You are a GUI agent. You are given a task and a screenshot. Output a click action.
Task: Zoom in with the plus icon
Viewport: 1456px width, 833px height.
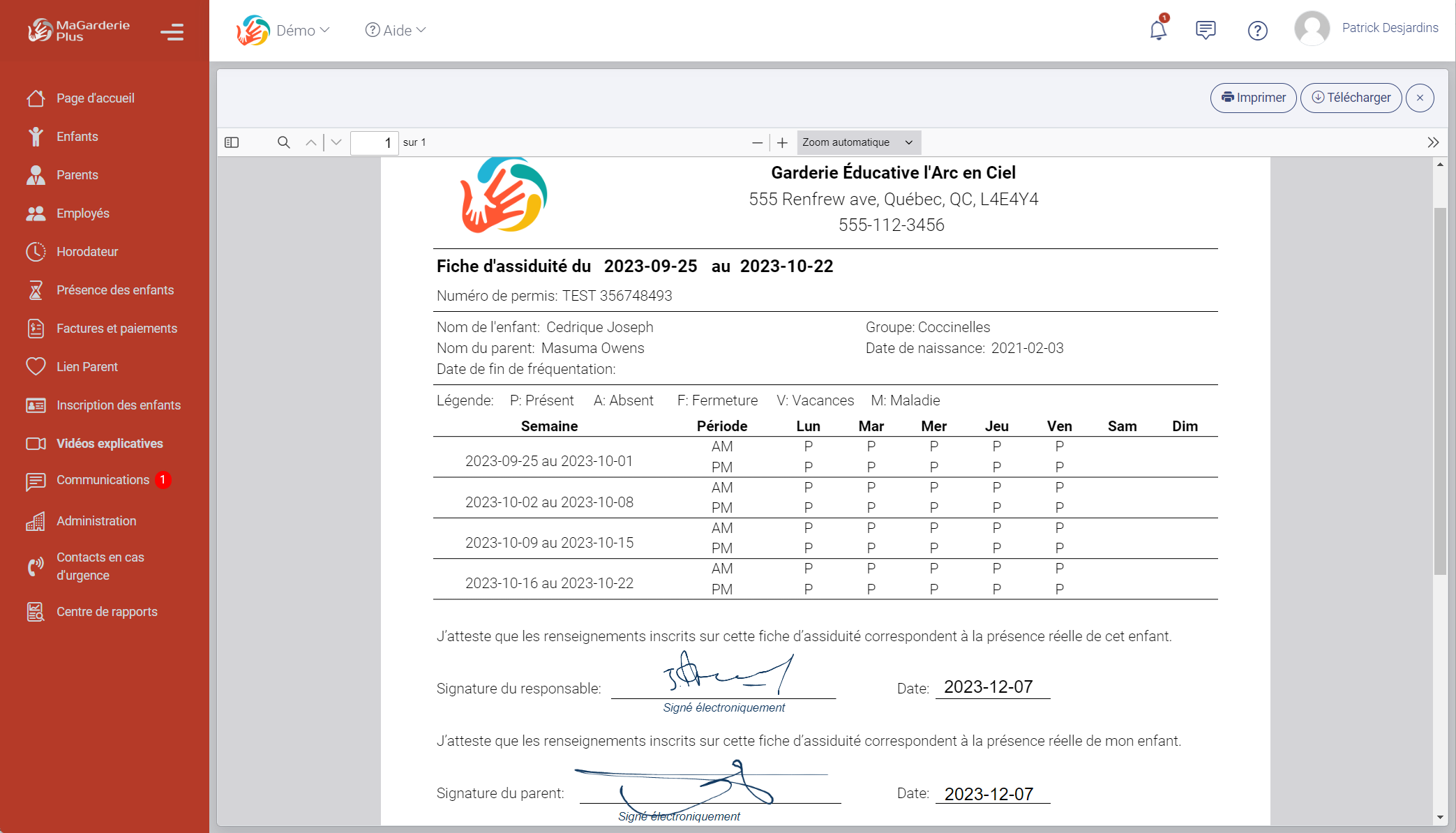click(x=783, y=142)
